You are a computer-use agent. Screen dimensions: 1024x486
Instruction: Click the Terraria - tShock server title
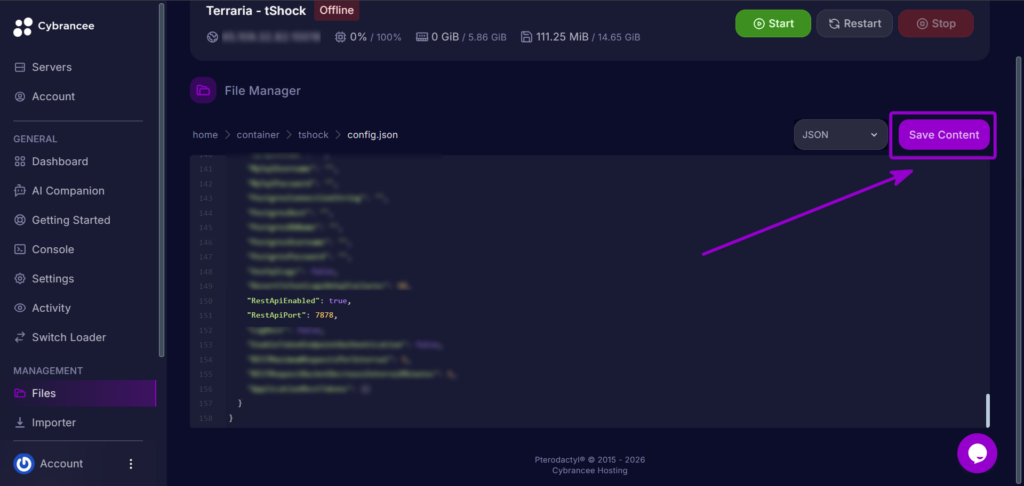point(256,10)
